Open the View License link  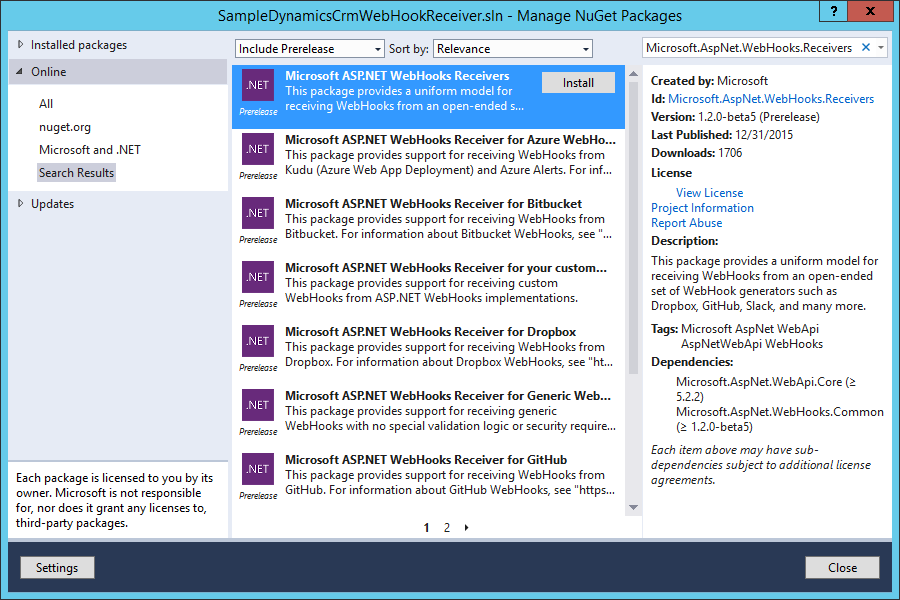point(709,193)
